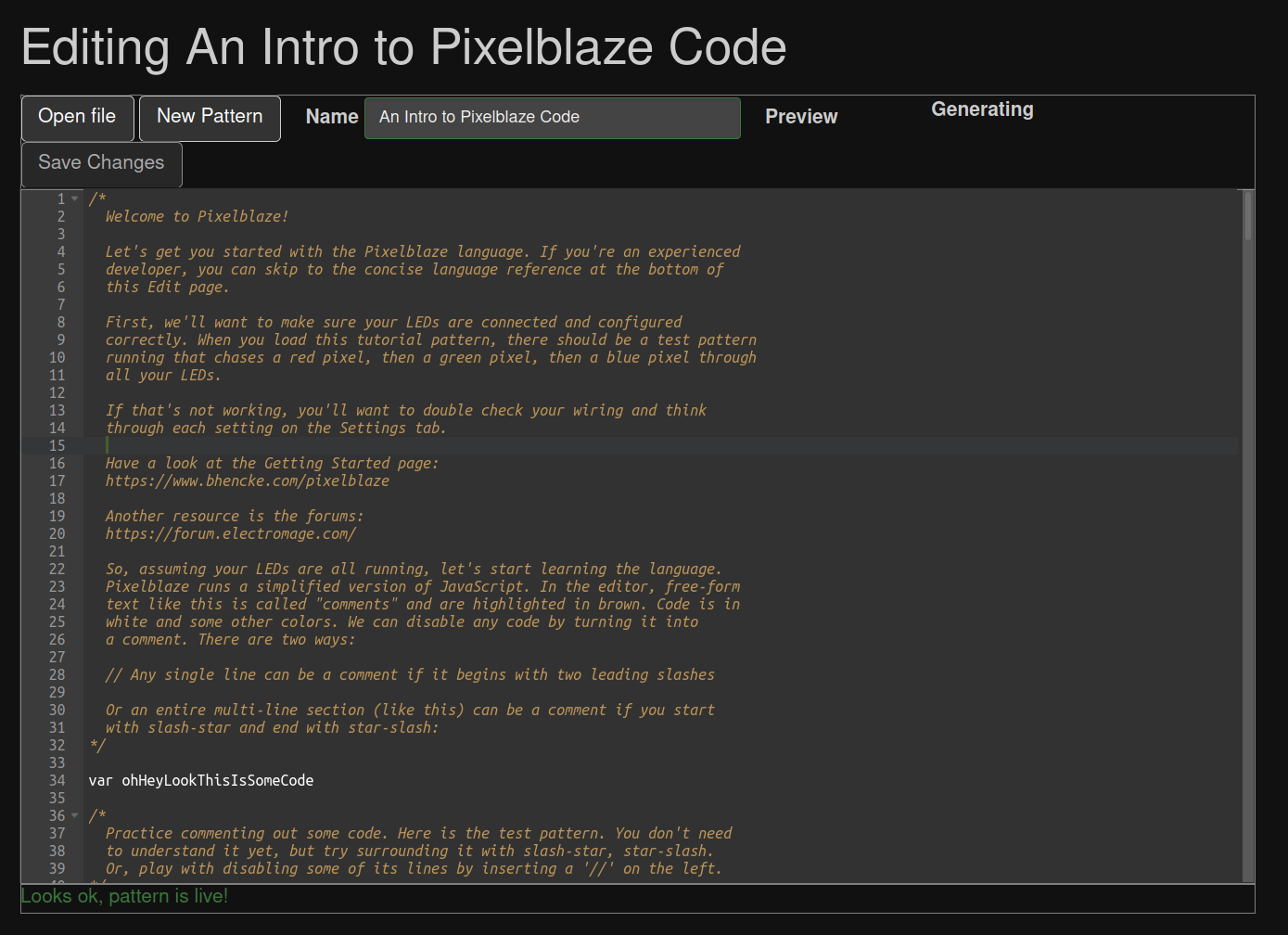Collapse the comment block at line 1
Image resolution: width=1288 pixels, height=935 pixels.
click(74, 198)
